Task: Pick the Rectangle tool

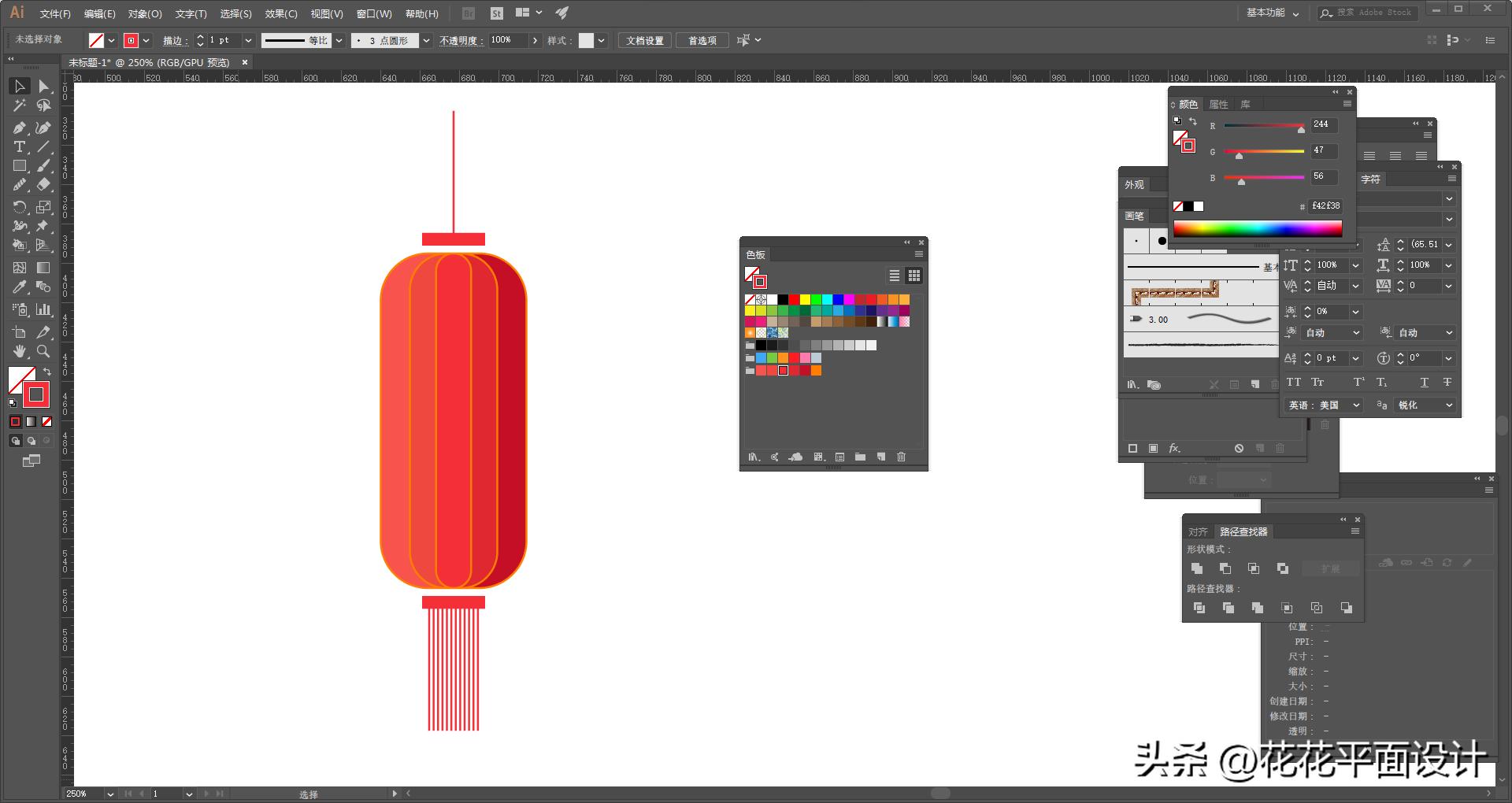Action: [x=20, y=166]
